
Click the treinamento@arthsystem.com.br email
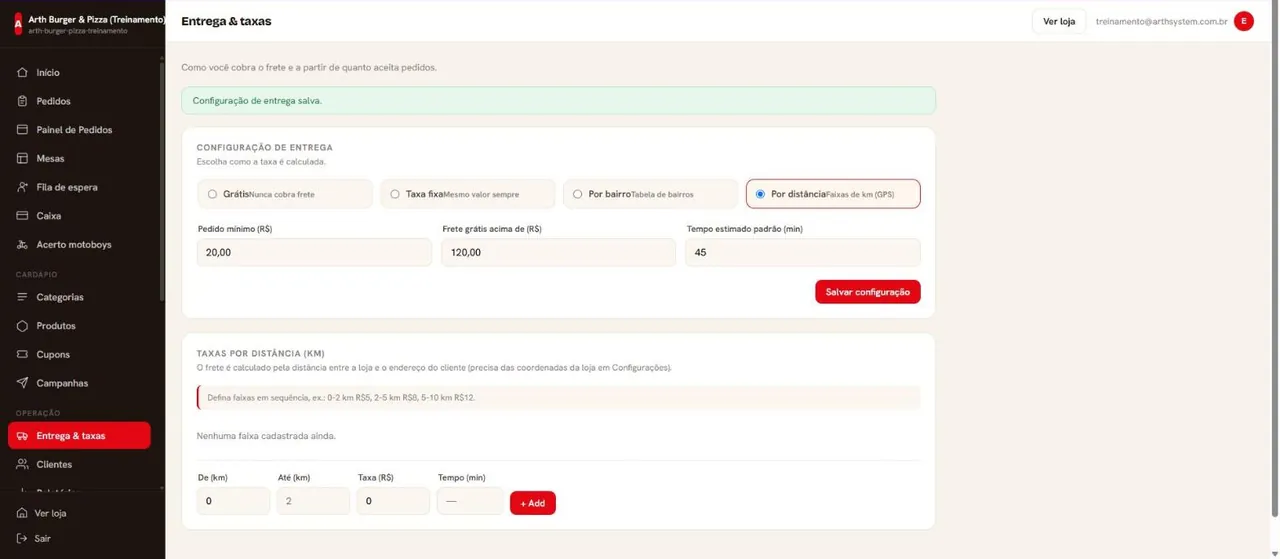(1162, 21)
